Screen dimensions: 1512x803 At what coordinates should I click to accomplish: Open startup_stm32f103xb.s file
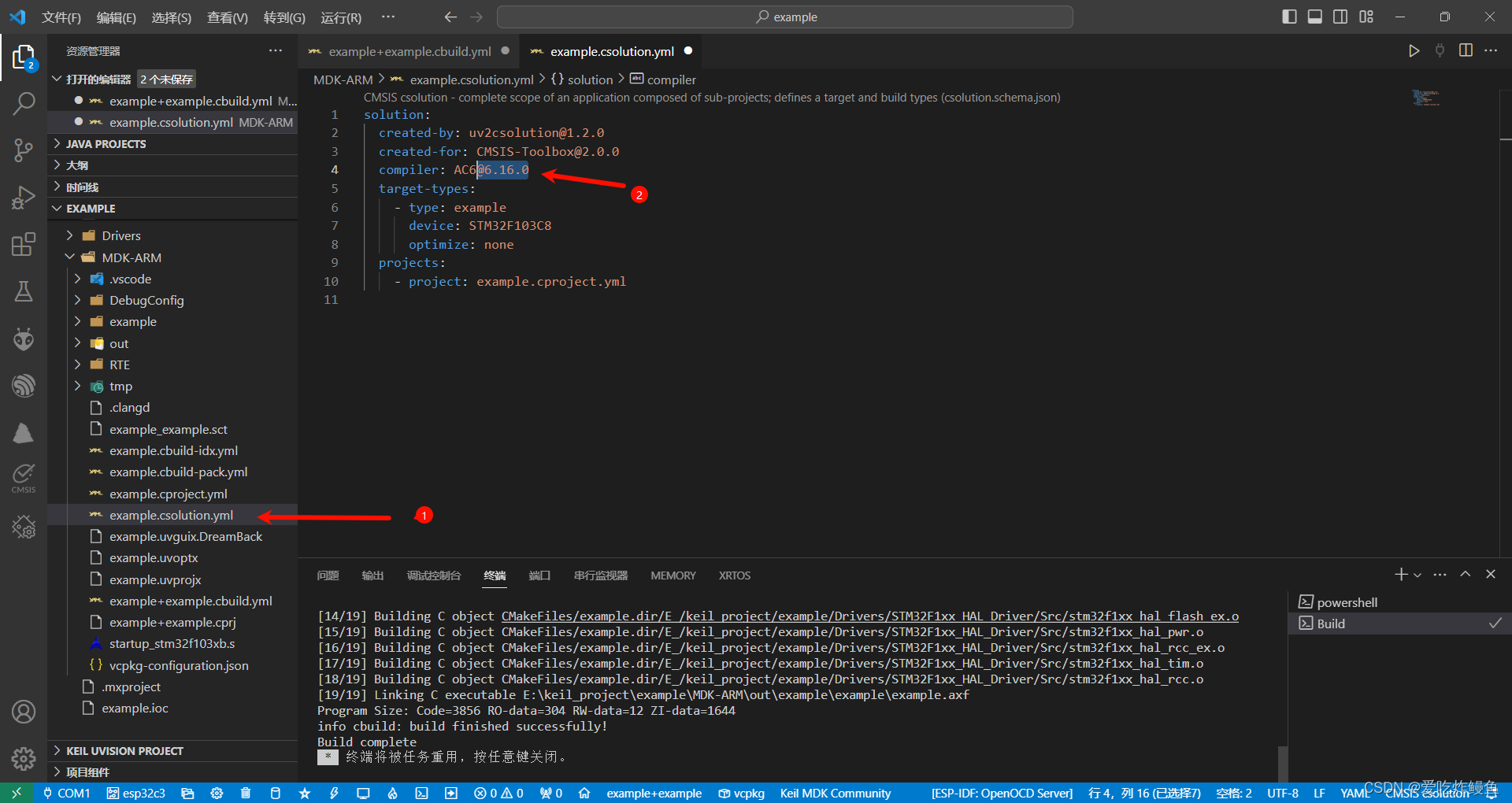coord(172,643)
